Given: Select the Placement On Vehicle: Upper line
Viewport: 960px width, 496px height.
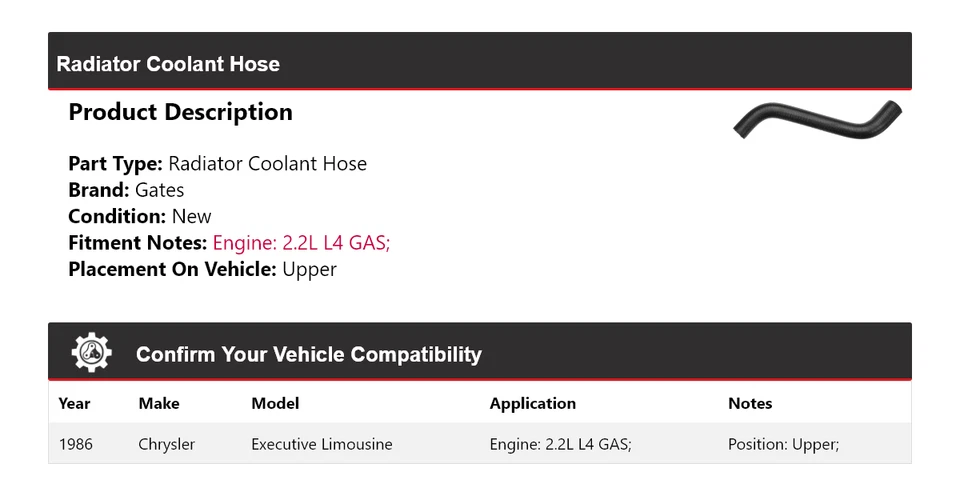Looking at the screenshot, I should 202,269.
